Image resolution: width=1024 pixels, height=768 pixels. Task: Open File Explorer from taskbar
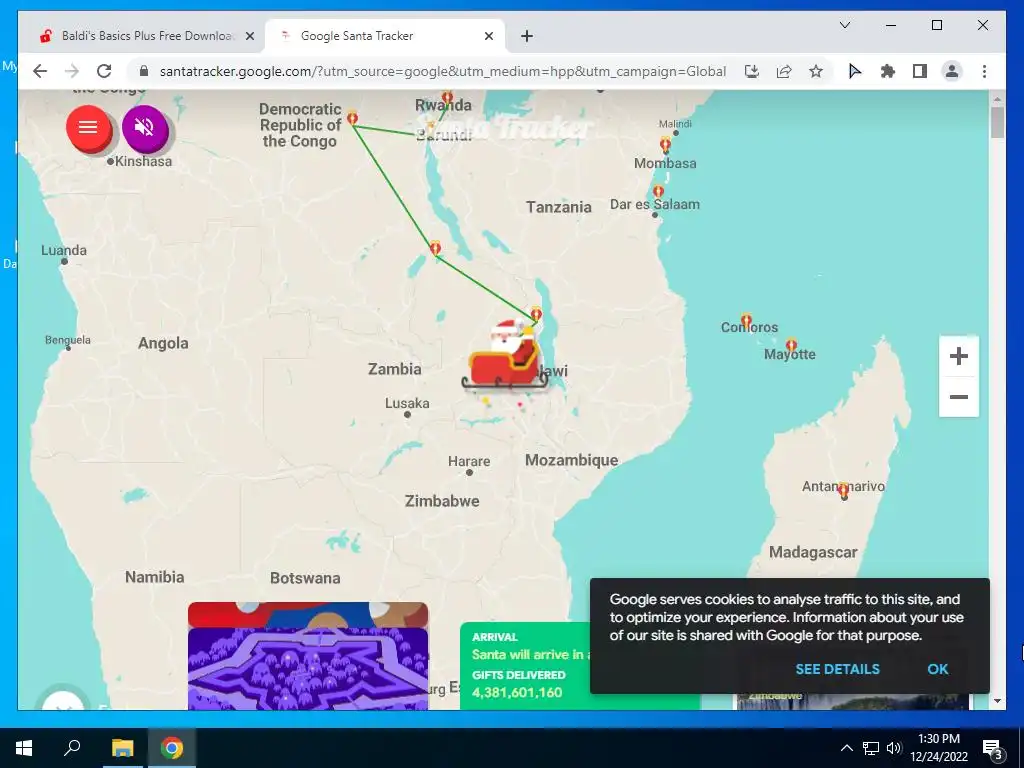[122, 748]
